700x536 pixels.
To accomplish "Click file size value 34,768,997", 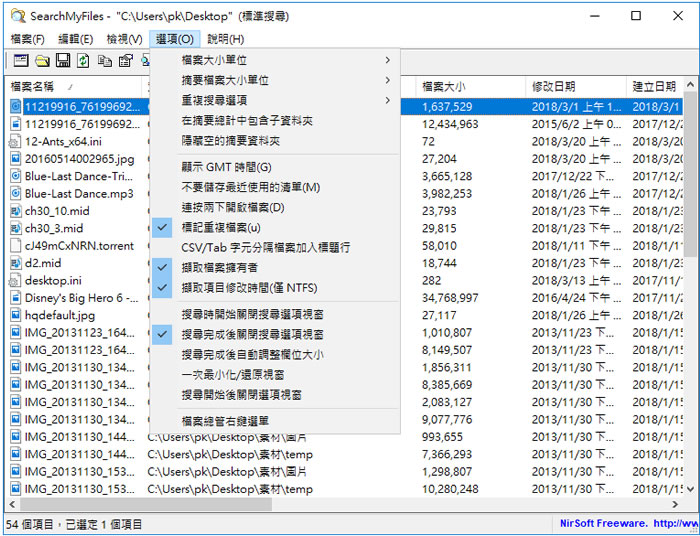I will [450, 298].
